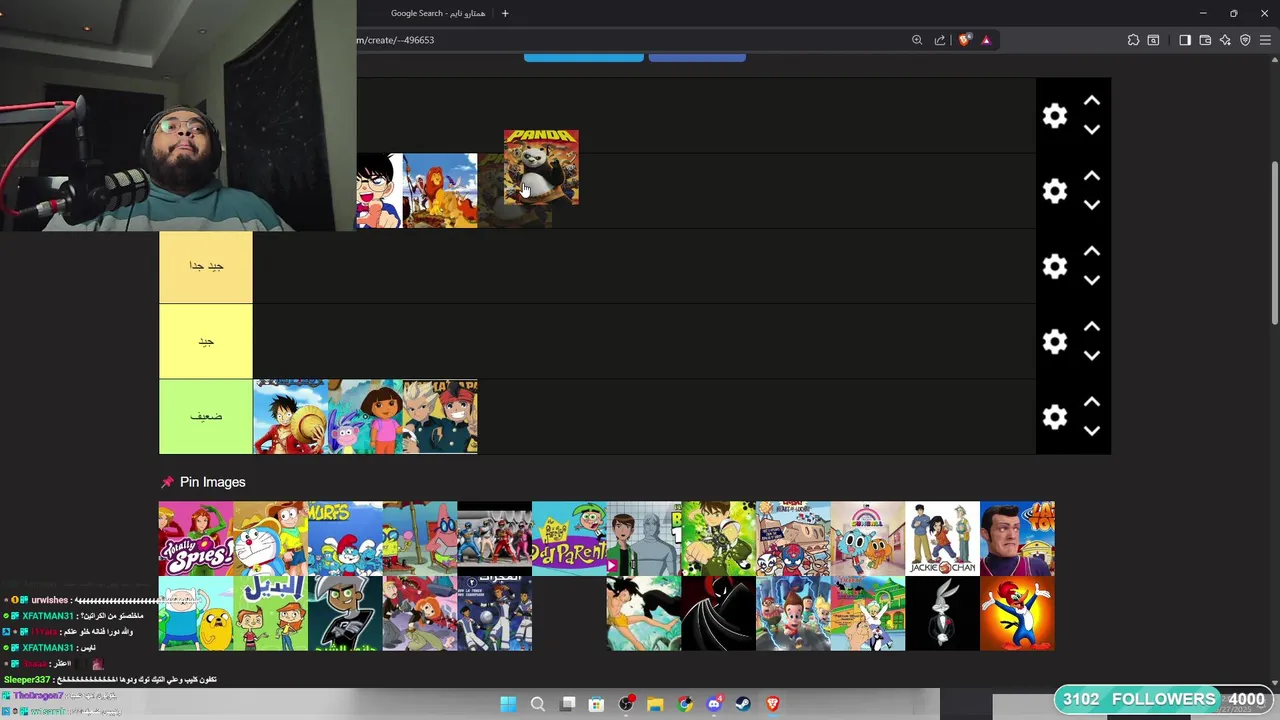Select the orange جيد جدا tier label
Image resolution: width=1280 pixels, height=720 pixels.
[x=206, y=266]
